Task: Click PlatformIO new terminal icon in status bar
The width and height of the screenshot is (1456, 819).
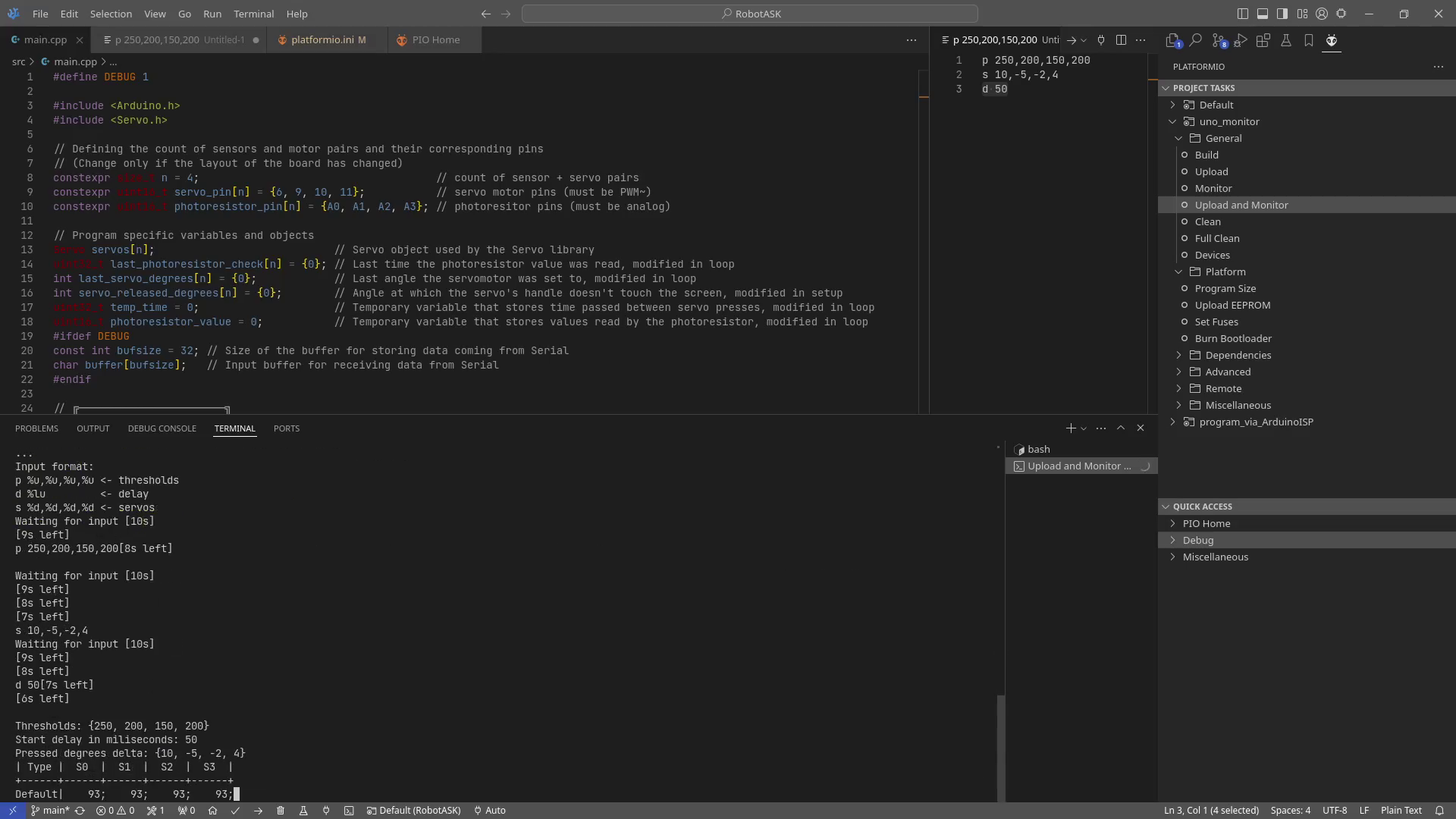Action: pyautogui.click(x=349, y=811)
